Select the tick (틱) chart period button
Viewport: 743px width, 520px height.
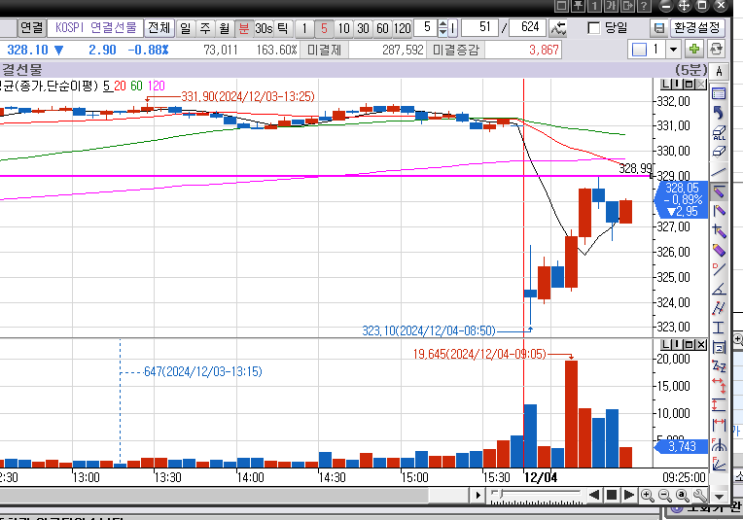282,28
